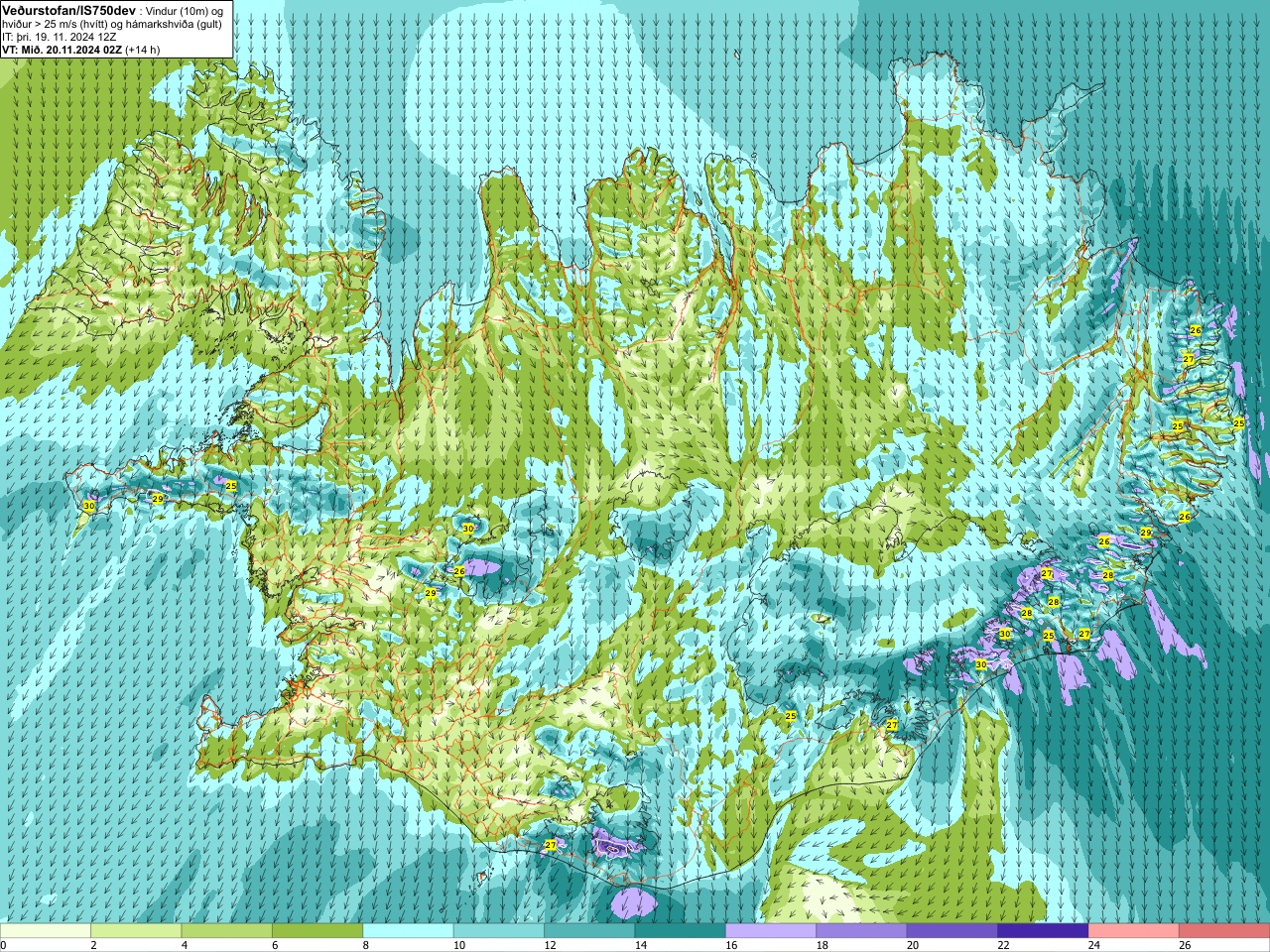Click the "Veðurstofan/IS750dev" title text
The width and height of the screenshot is (1270, 952).
click(69, 9)
